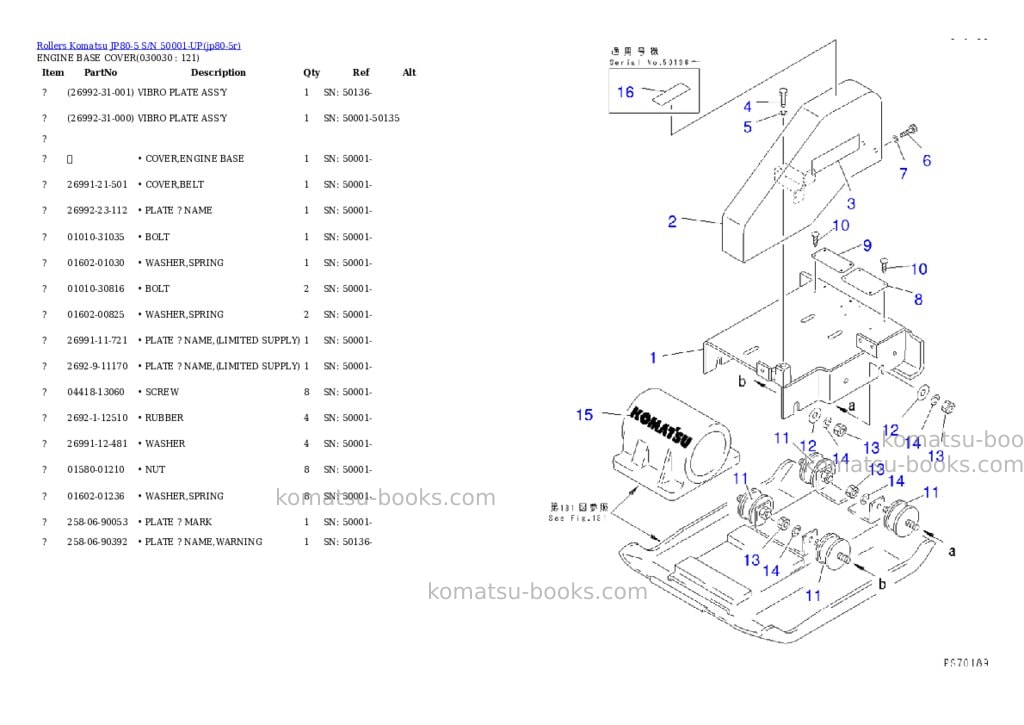Click the Item column header
The image size is (1024, 725).
(x=53, y=72)
